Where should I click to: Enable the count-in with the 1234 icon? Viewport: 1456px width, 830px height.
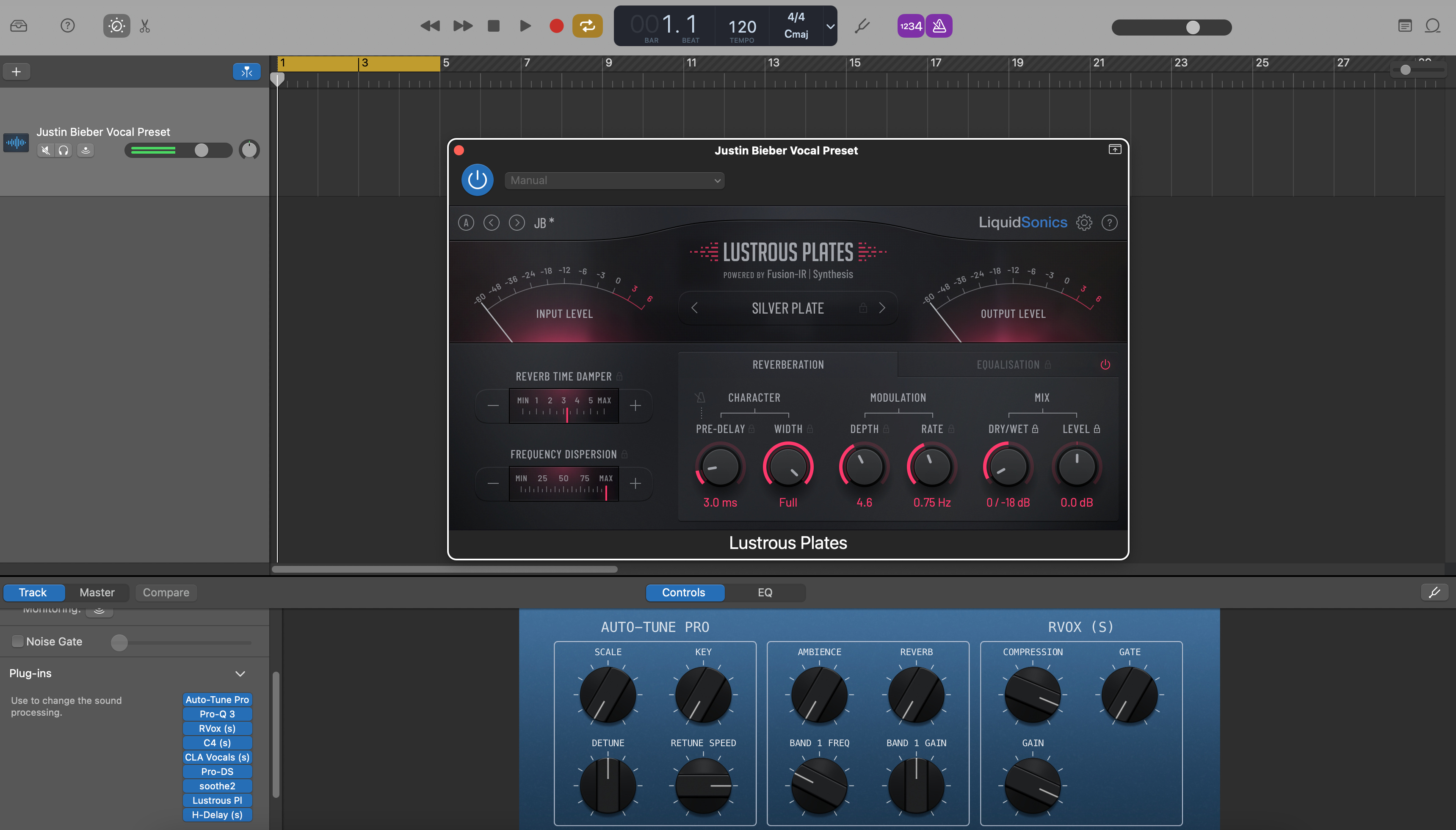[x=910, y=26]
